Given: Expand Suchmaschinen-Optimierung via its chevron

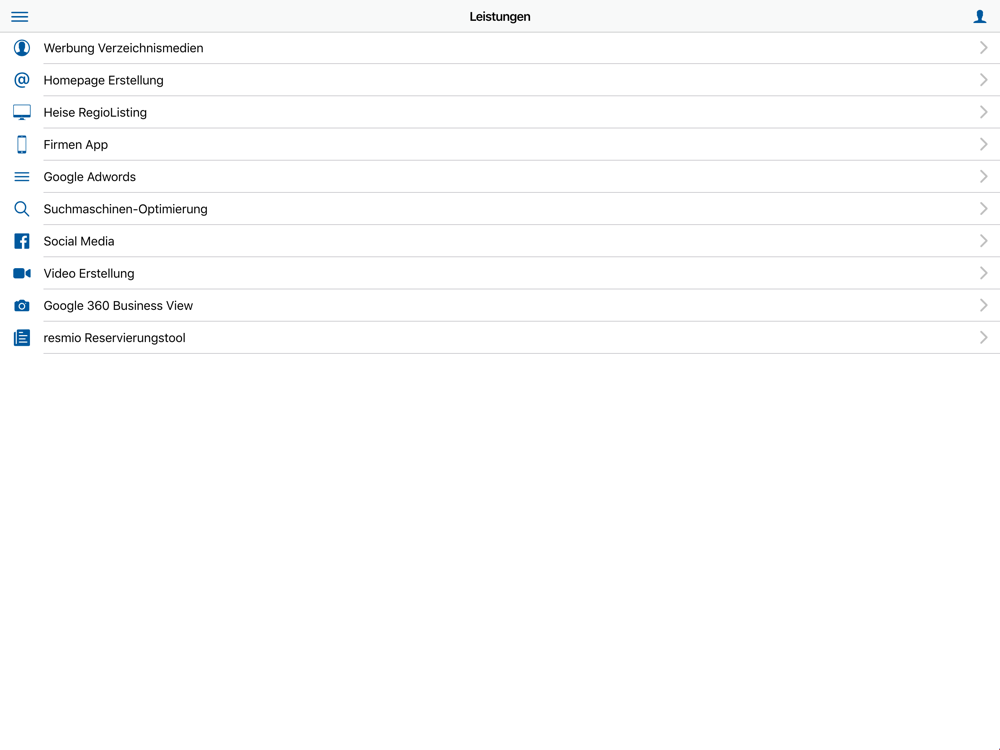Looking at the screenshot, I should 983,209.
